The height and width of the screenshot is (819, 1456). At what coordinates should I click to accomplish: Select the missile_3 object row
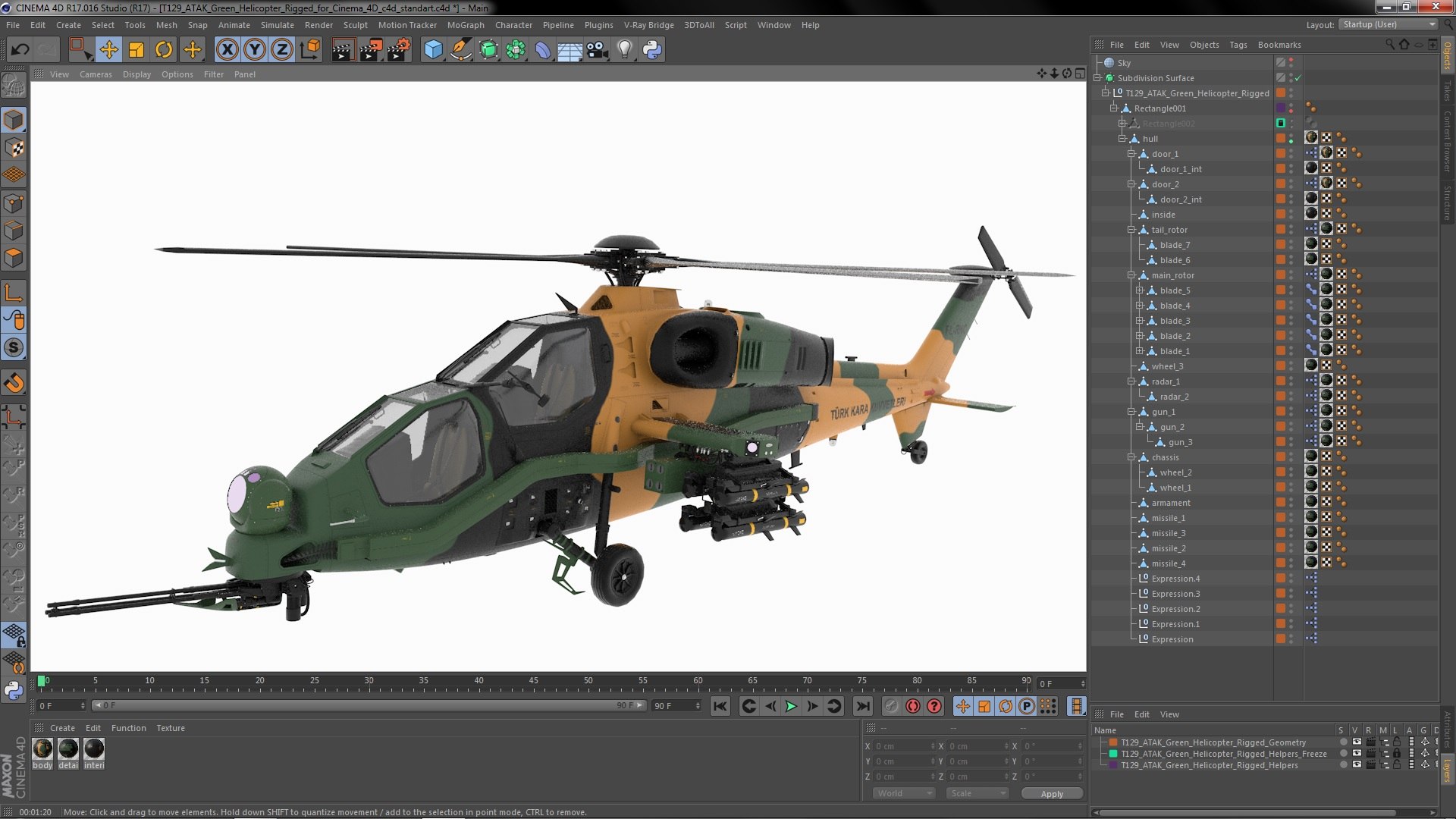tap(1168, 533)
